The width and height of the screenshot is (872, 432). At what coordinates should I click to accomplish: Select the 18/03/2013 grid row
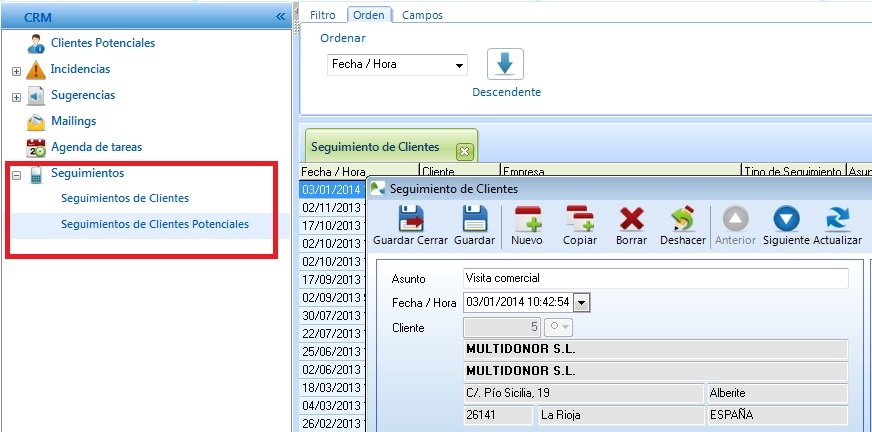(333, 388)
